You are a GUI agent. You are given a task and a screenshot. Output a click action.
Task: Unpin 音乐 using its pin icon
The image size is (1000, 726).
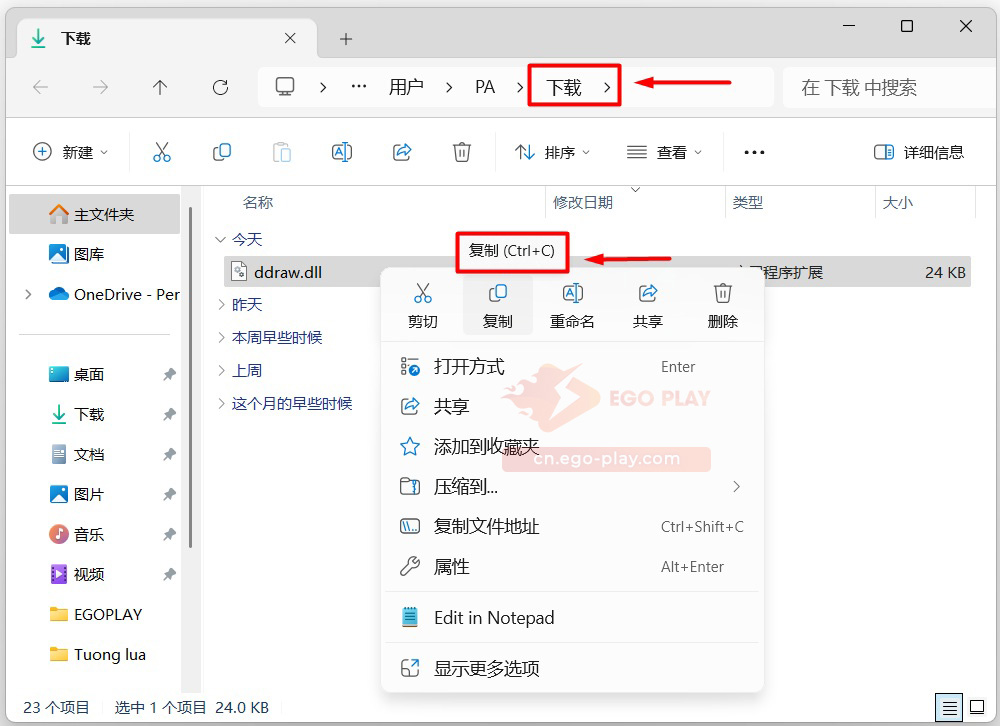tap(169, 535)
